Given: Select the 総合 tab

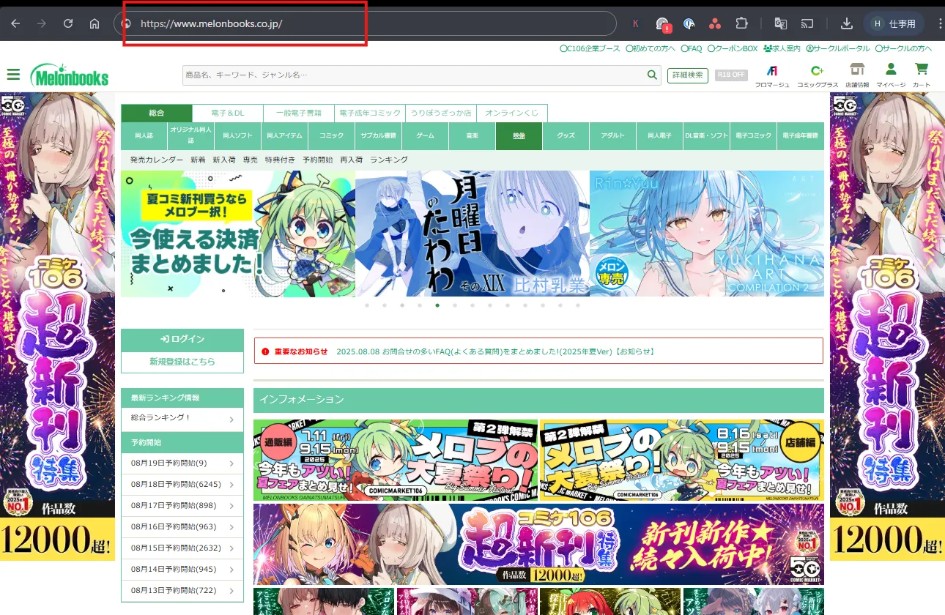Looking at the screenshot, I should [157, 113].
